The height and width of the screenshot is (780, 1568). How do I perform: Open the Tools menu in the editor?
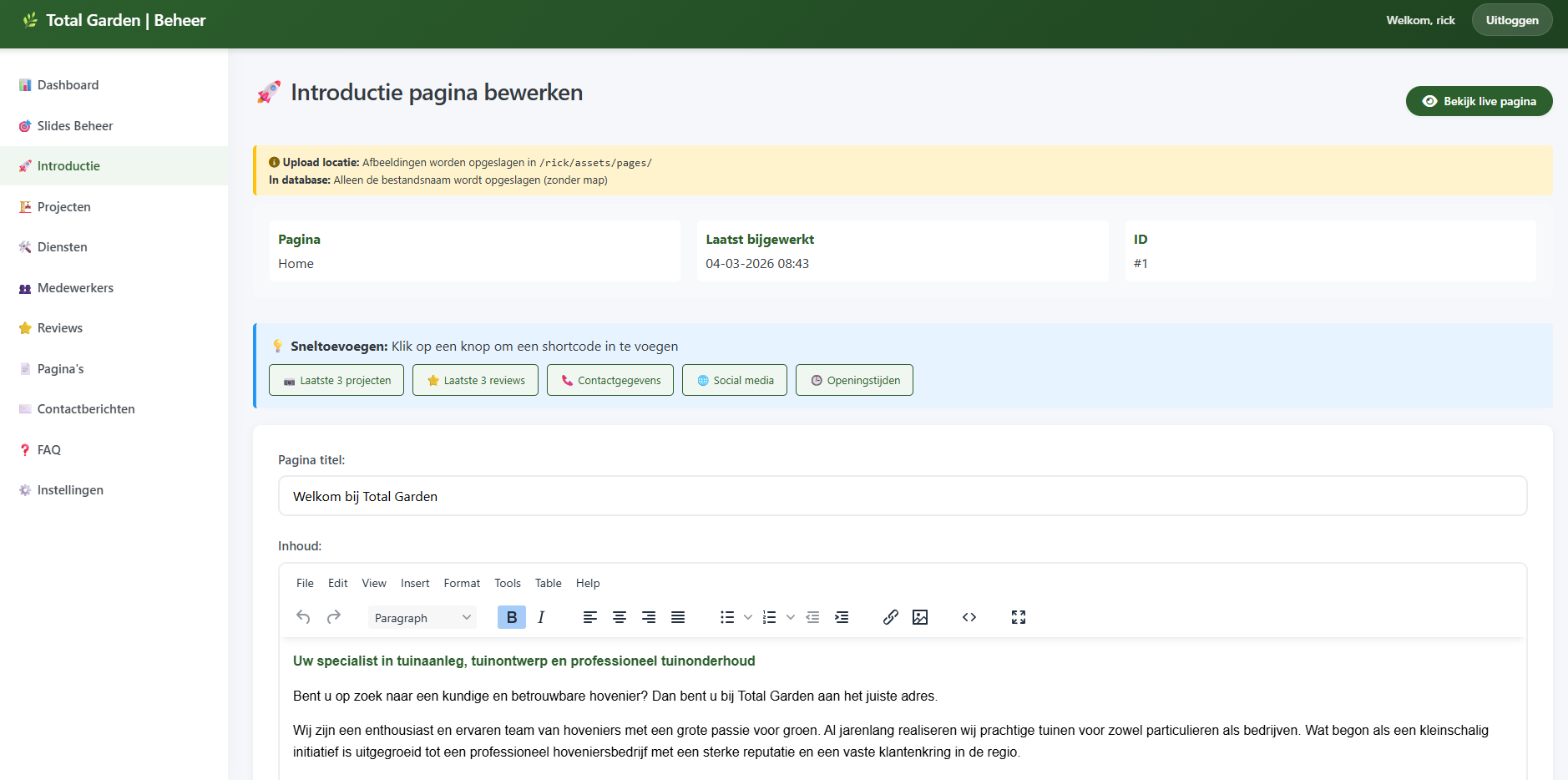(508, 583)
